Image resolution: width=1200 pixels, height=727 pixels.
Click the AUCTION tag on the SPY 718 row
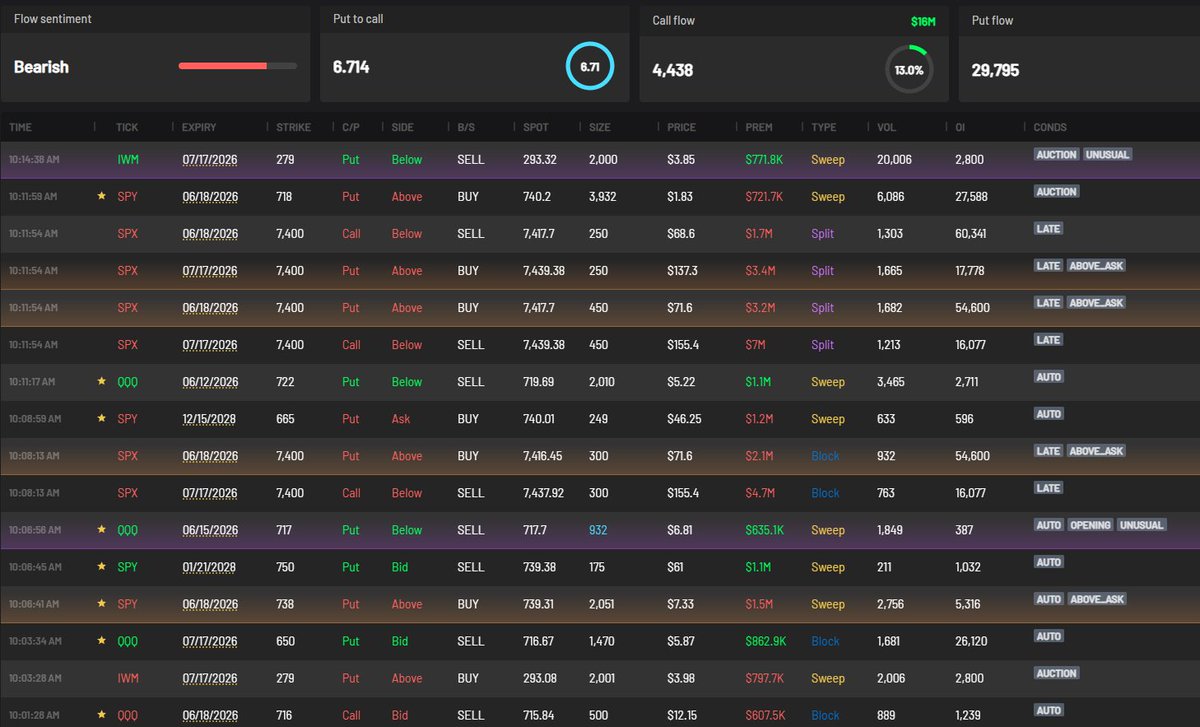1057,192
